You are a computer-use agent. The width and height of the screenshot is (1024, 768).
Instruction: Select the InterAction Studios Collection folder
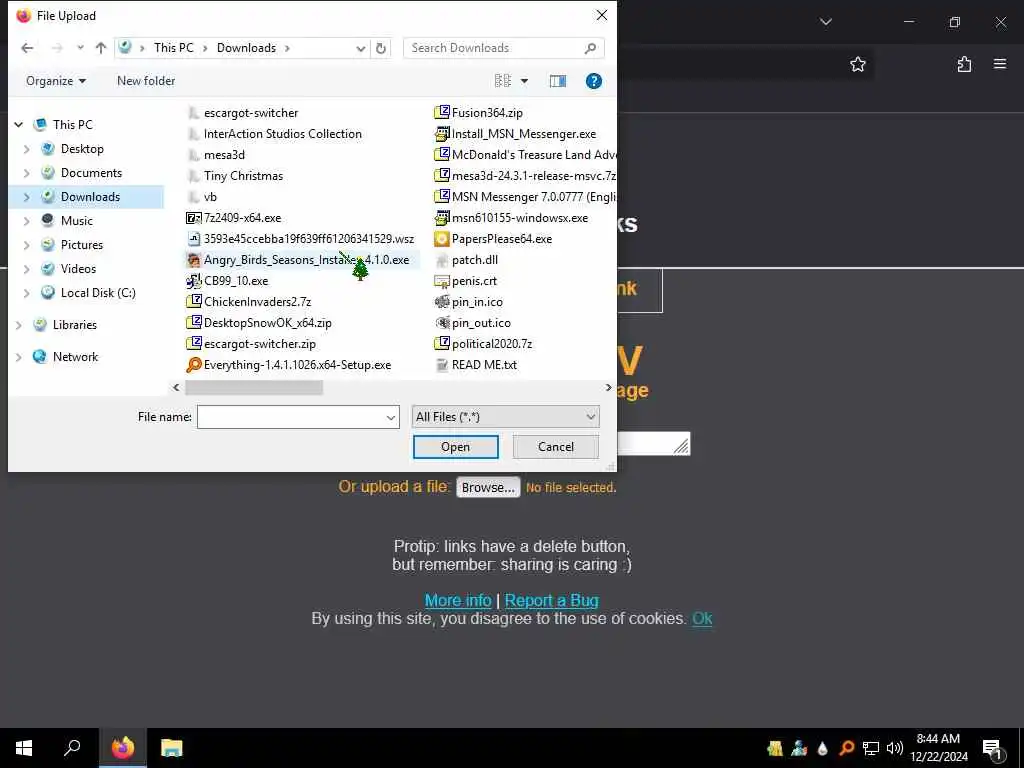click(282, 134)
